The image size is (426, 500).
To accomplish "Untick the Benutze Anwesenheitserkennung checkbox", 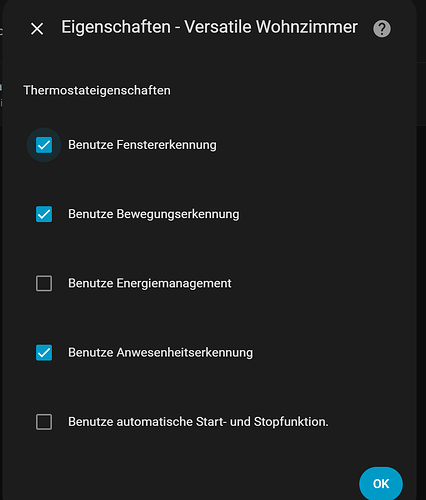I will click(x=44, y=353).
